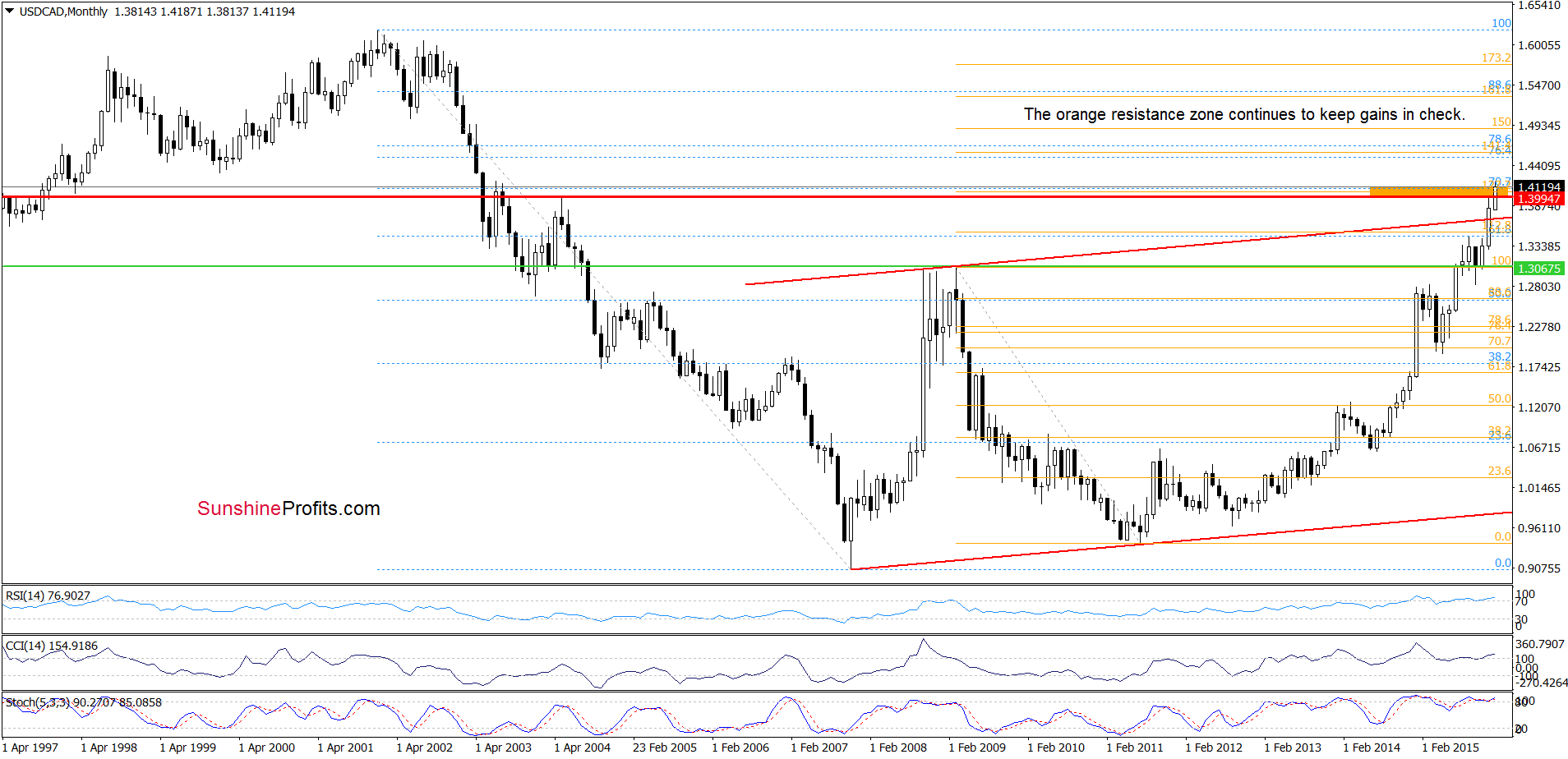
Task: Click the 1.01465 price axis label
Action: coord(1538,488)
